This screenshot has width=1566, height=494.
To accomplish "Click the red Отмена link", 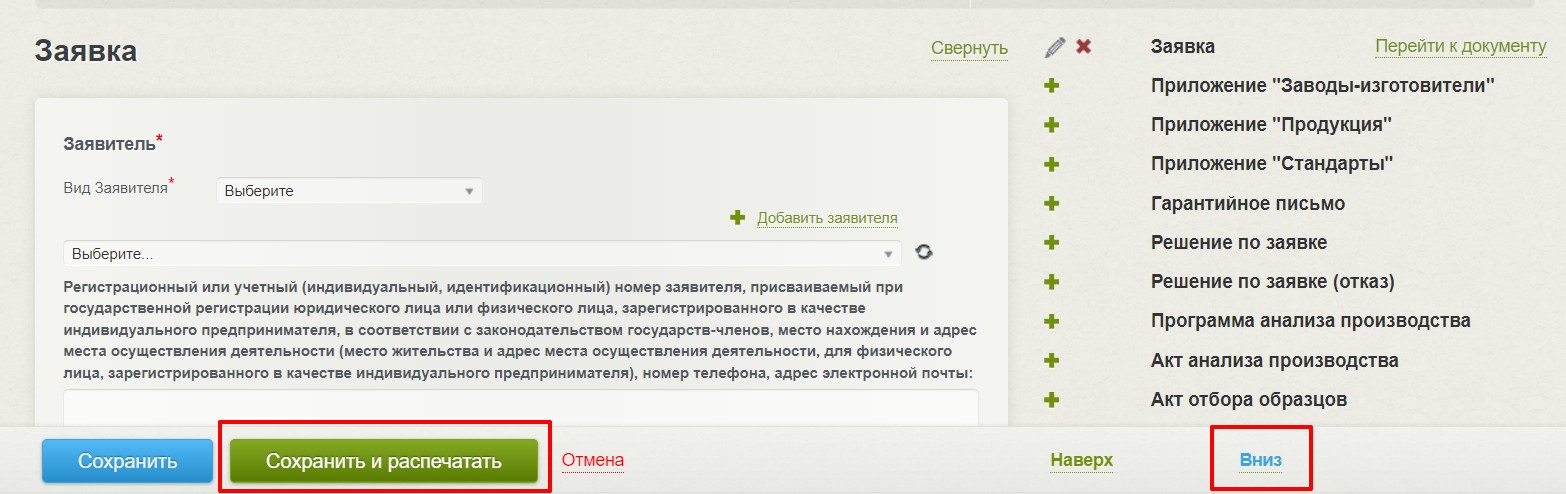I will [x=592, y=460].
